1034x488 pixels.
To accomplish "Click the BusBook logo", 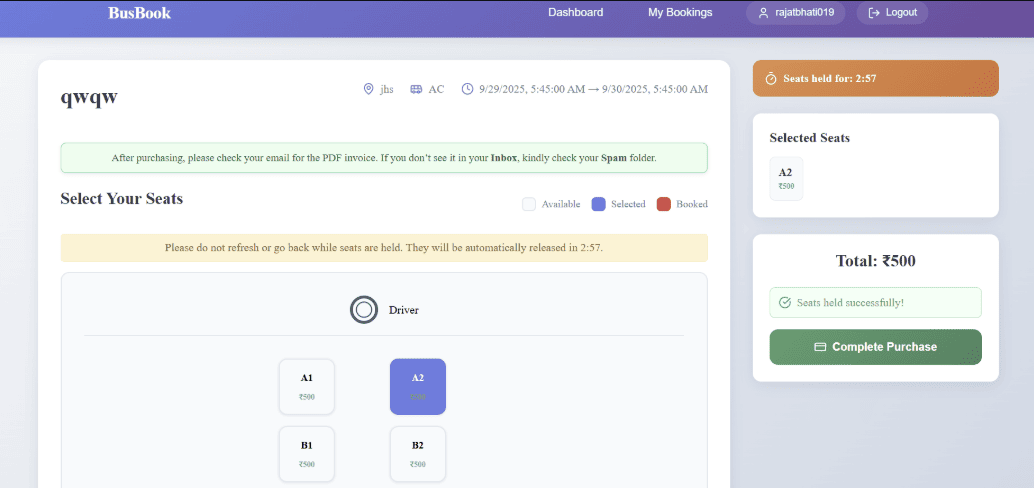I will [x=139, y=13].
